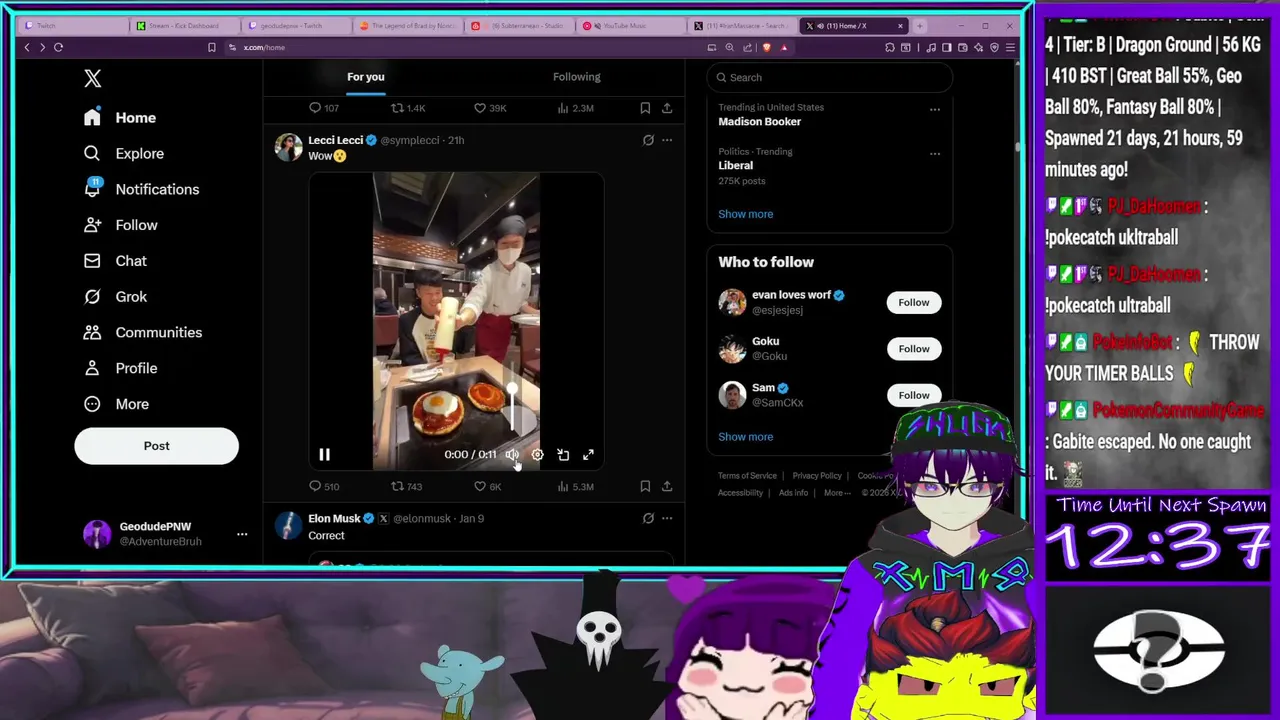This screenshot has width=1280, height=720.
Task: Show more trending topics
Action: pos(745,214)
